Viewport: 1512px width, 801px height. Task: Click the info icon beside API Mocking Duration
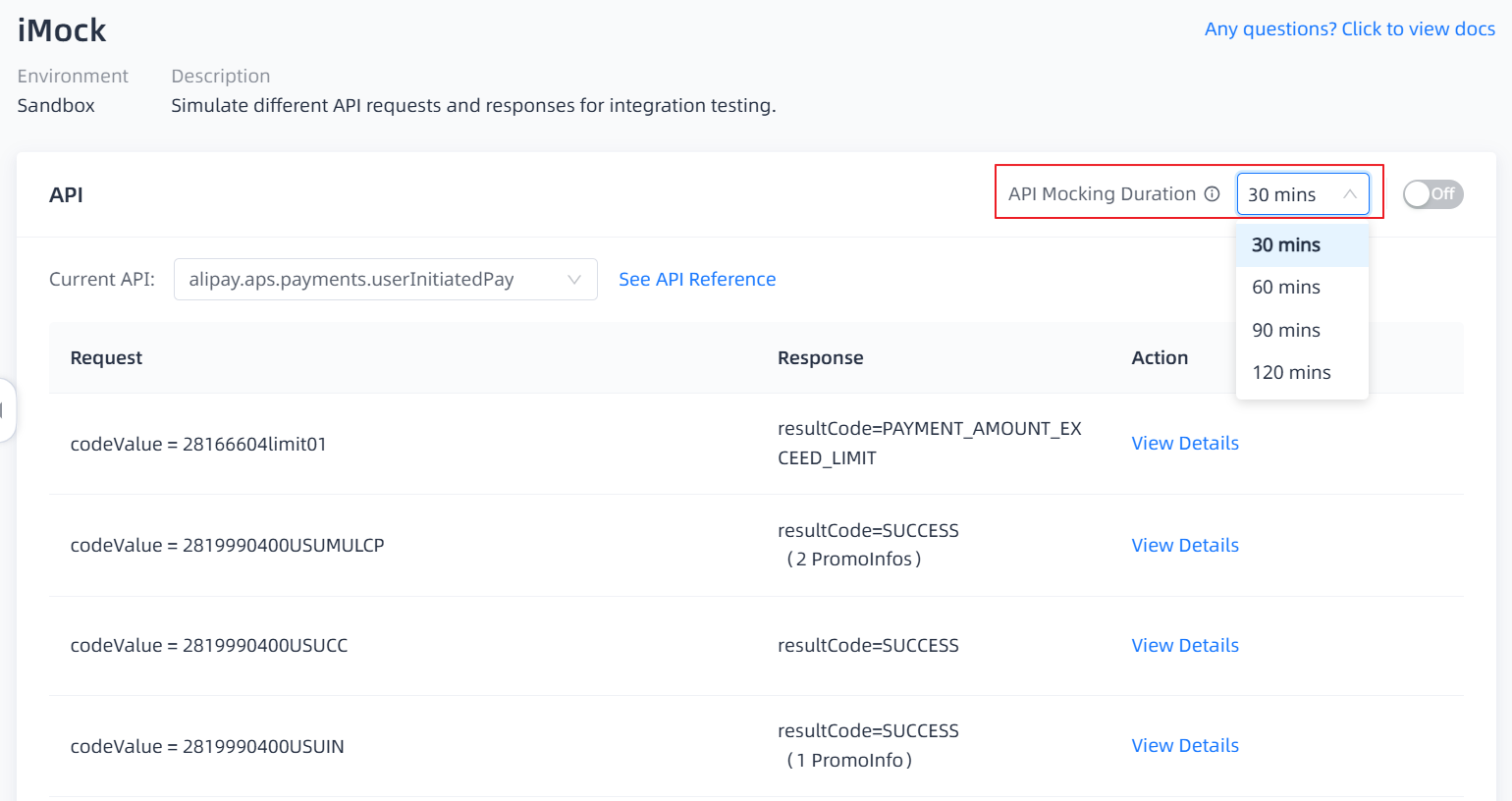pos(1213,194)
